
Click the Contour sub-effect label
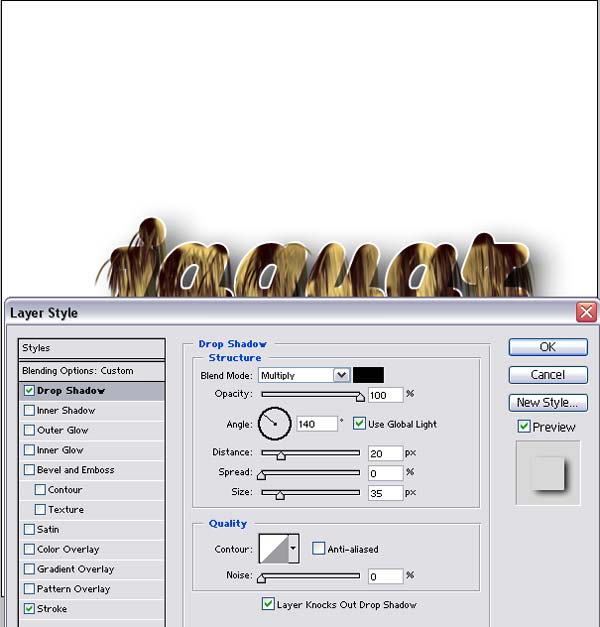tap(65, 490)
